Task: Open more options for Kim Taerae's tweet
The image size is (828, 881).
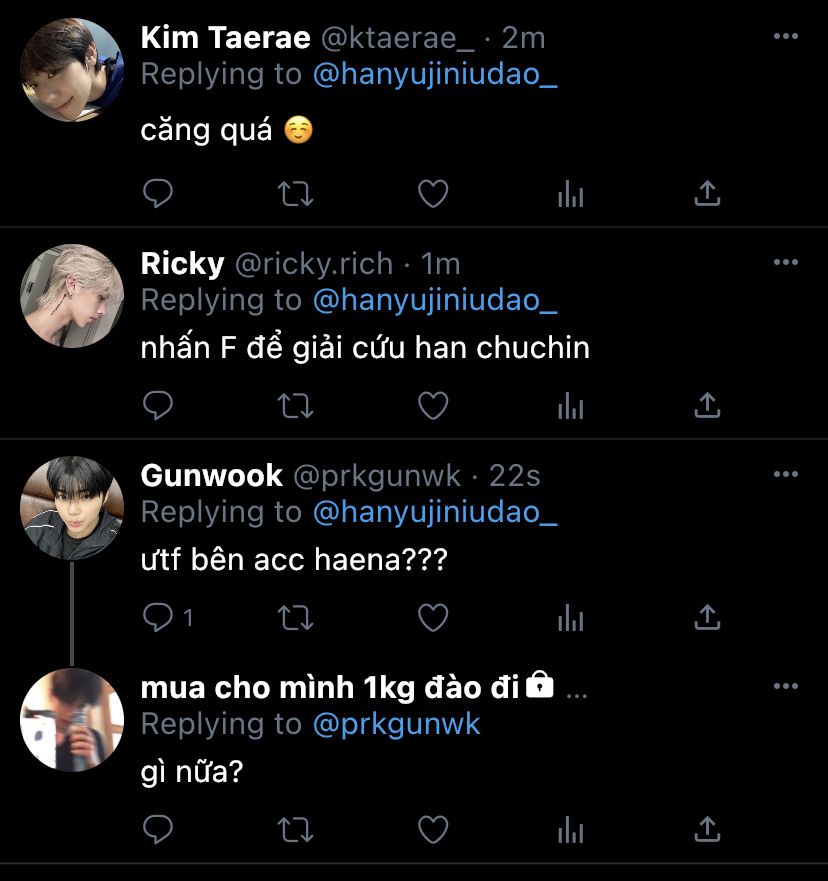Action: pos(786,37)
